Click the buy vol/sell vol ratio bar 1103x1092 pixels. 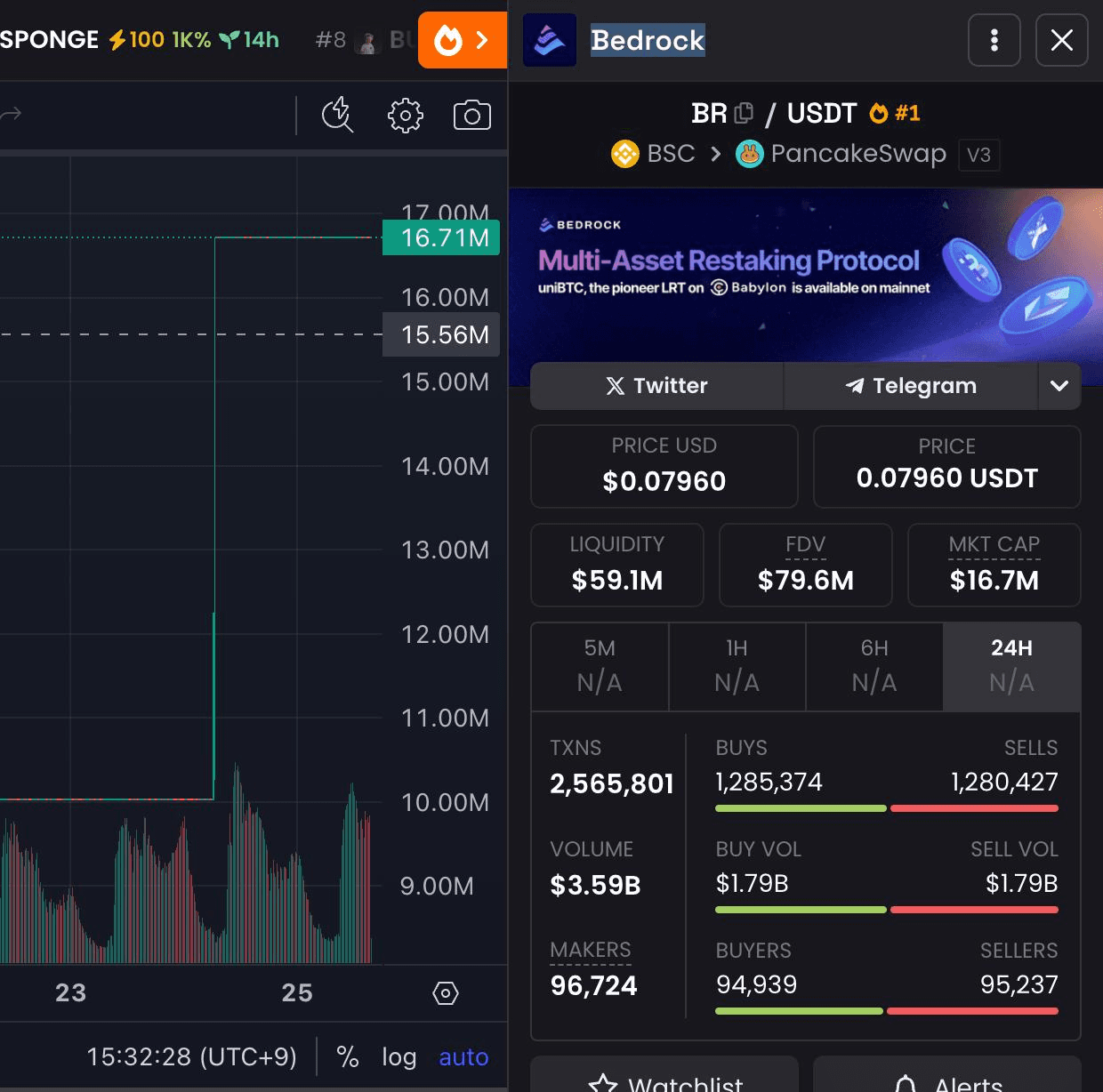click(887, 910)
